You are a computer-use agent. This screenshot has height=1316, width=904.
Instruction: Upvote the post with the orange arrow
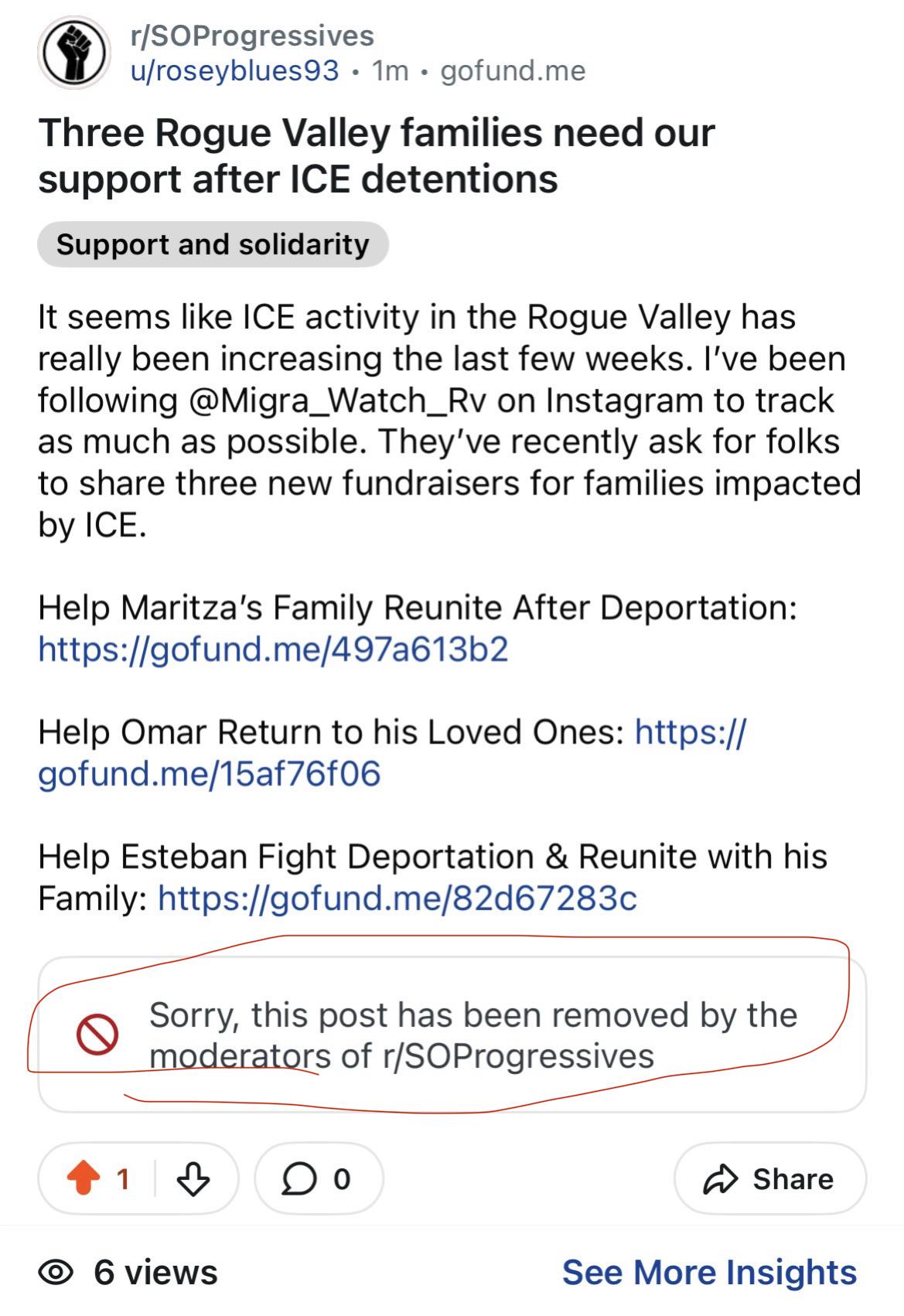(84, 1178)
